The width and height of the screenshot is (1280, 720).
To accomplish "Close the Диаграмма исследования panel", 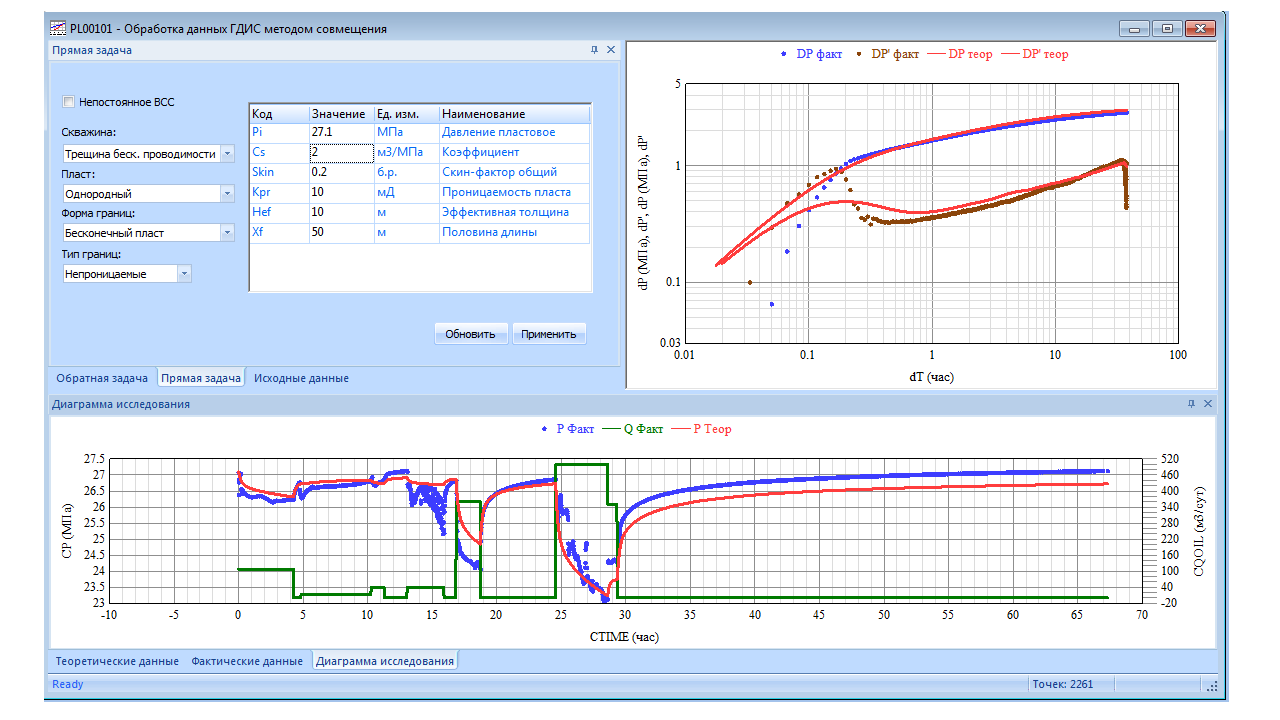I will [x=1208, y=404].
